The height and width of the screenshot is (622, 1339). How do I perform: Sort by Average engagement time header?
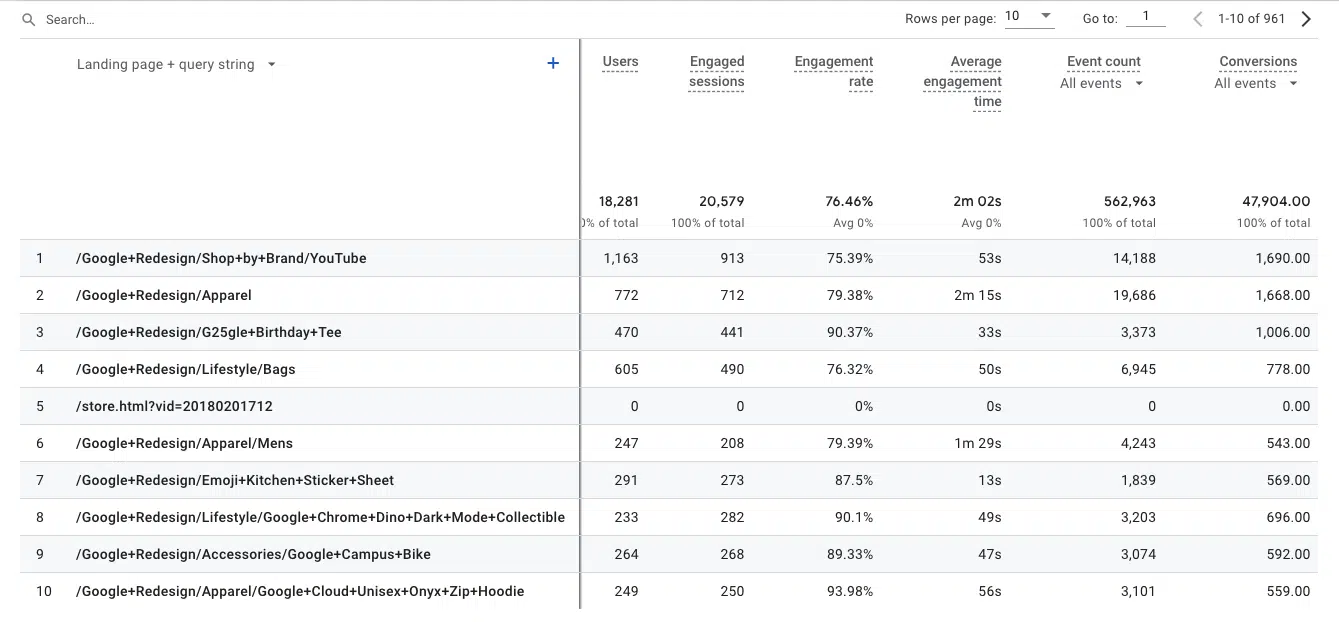[963, 82]
